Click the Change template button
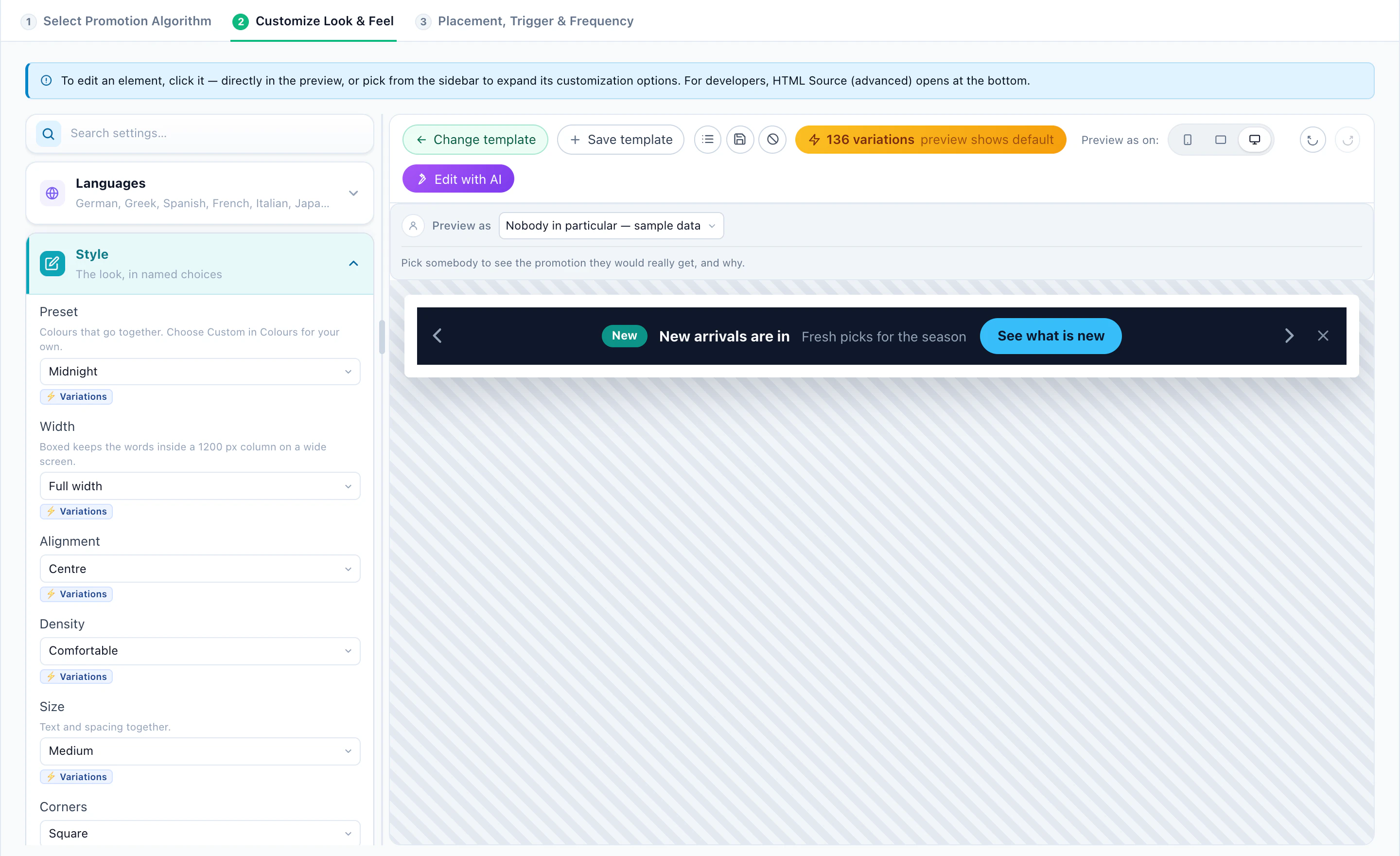The image size is (1400, 856). tap(475, 140)
